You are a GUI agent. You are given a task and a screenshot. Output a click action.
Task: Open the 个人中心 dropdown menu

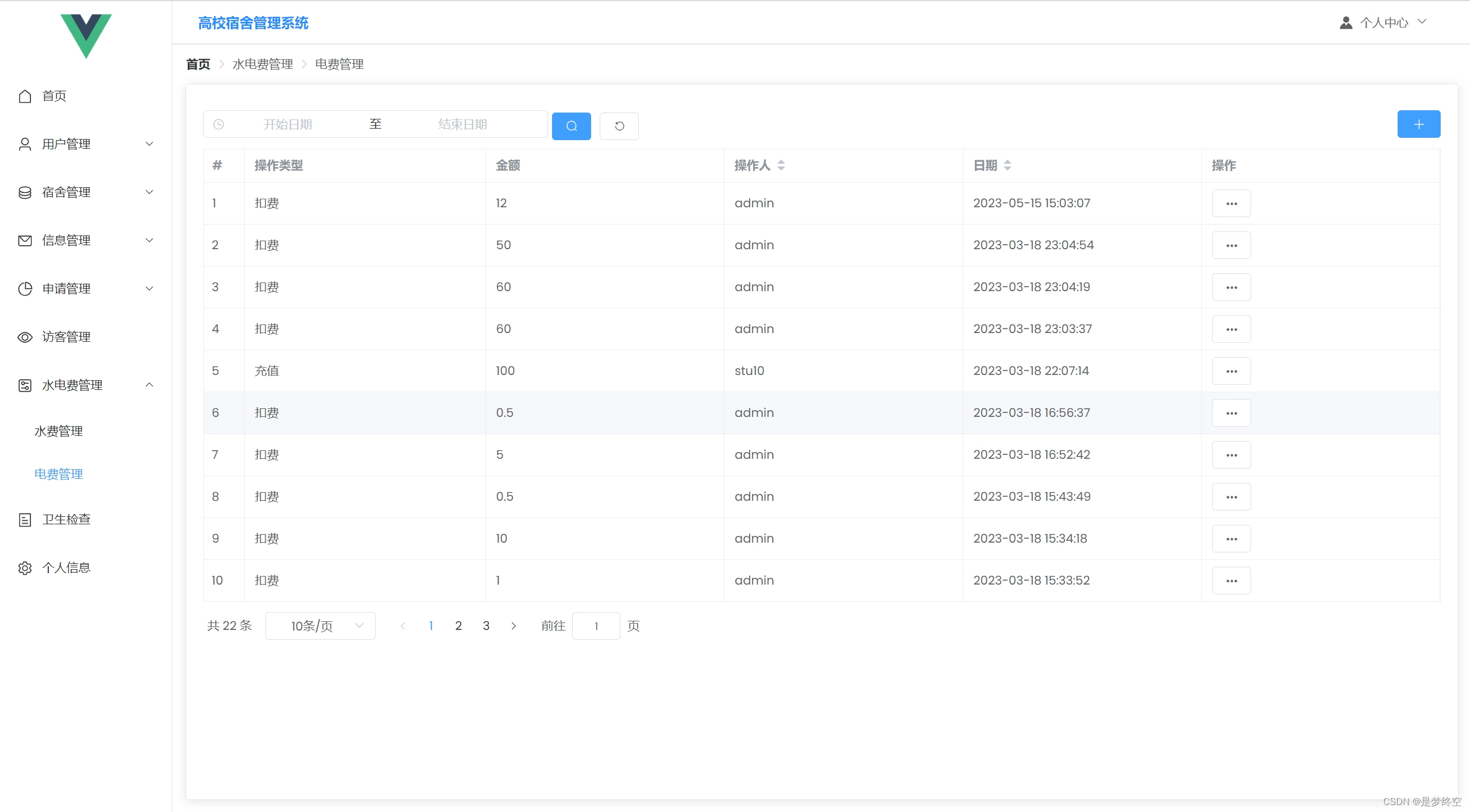1385,22
